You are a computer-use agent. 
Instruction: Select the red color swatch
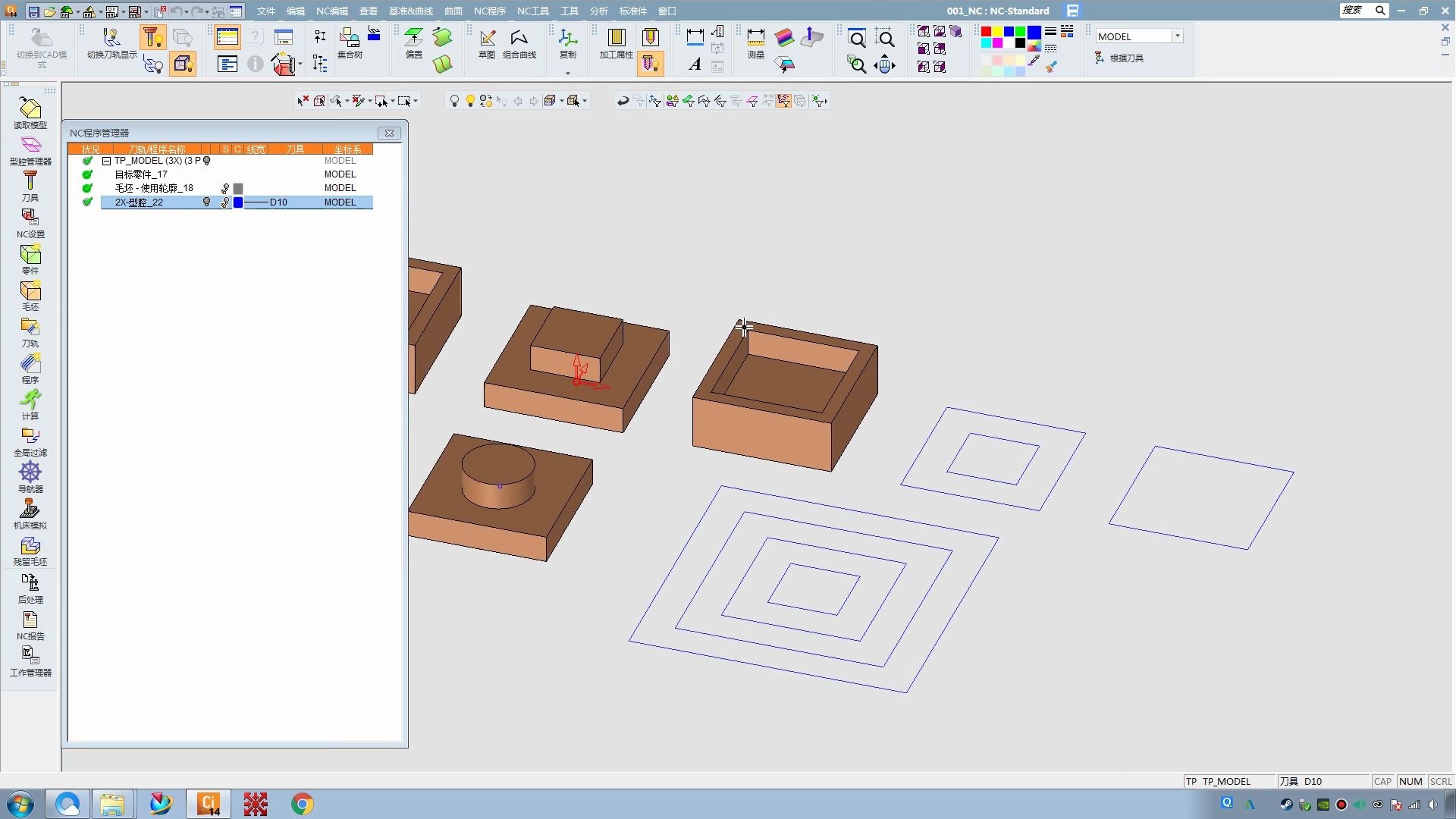pyautogui.click(x=986, y=32)
